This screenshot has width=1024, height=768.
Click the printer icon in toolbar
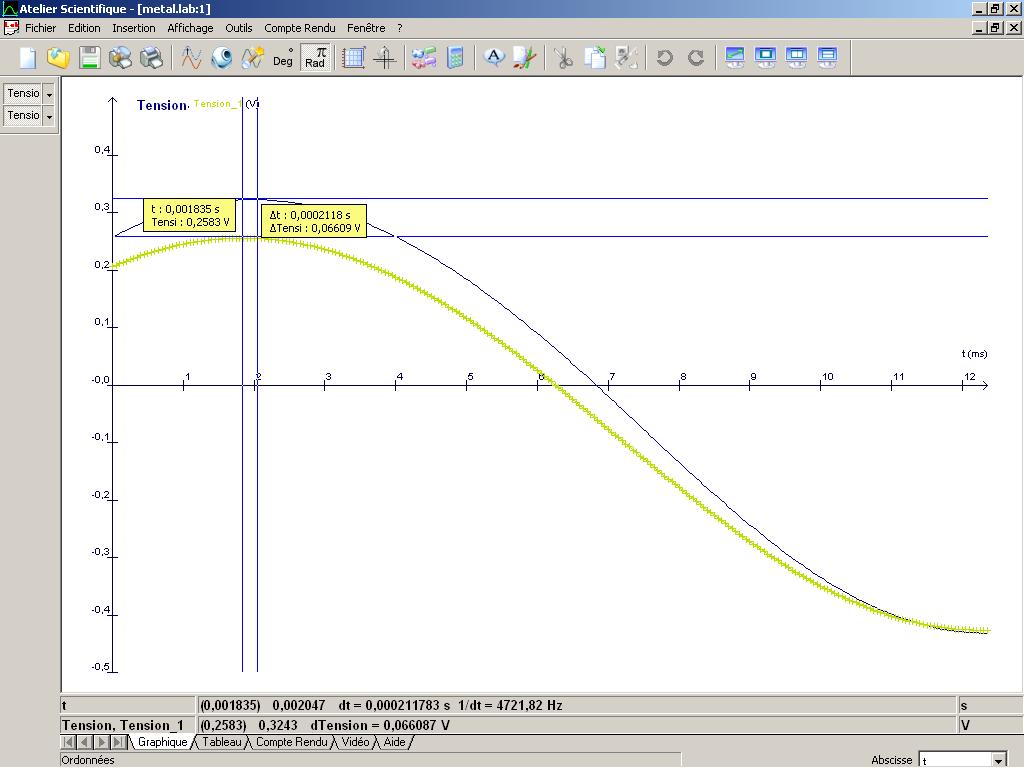tap(152, 58)
